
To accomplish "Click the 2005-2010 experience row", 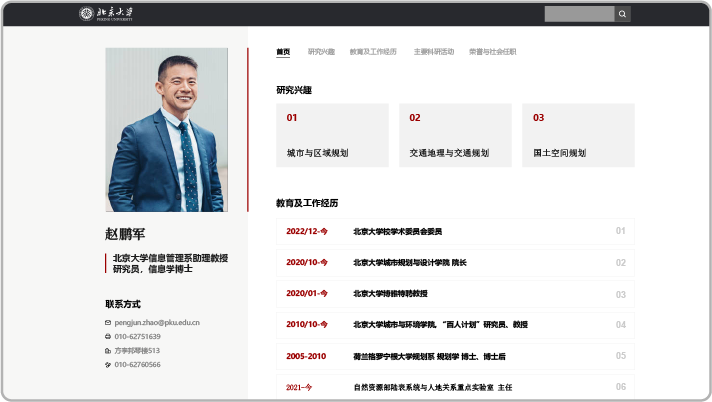I will pyautogui.click(x=455, y=357).
